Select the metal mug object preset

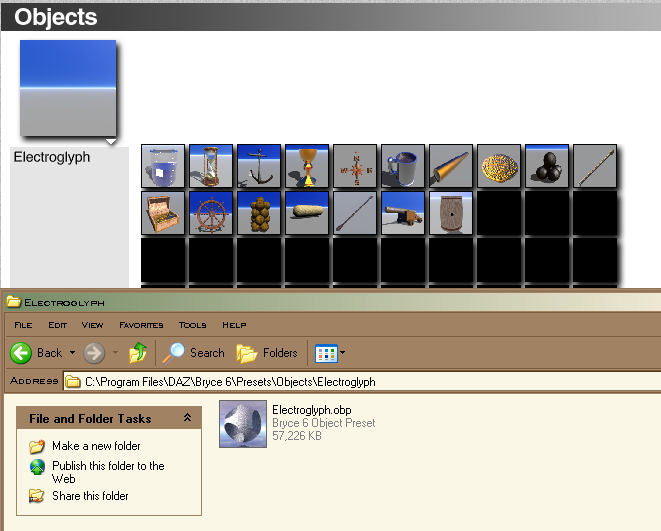click(x=403, y=166)
